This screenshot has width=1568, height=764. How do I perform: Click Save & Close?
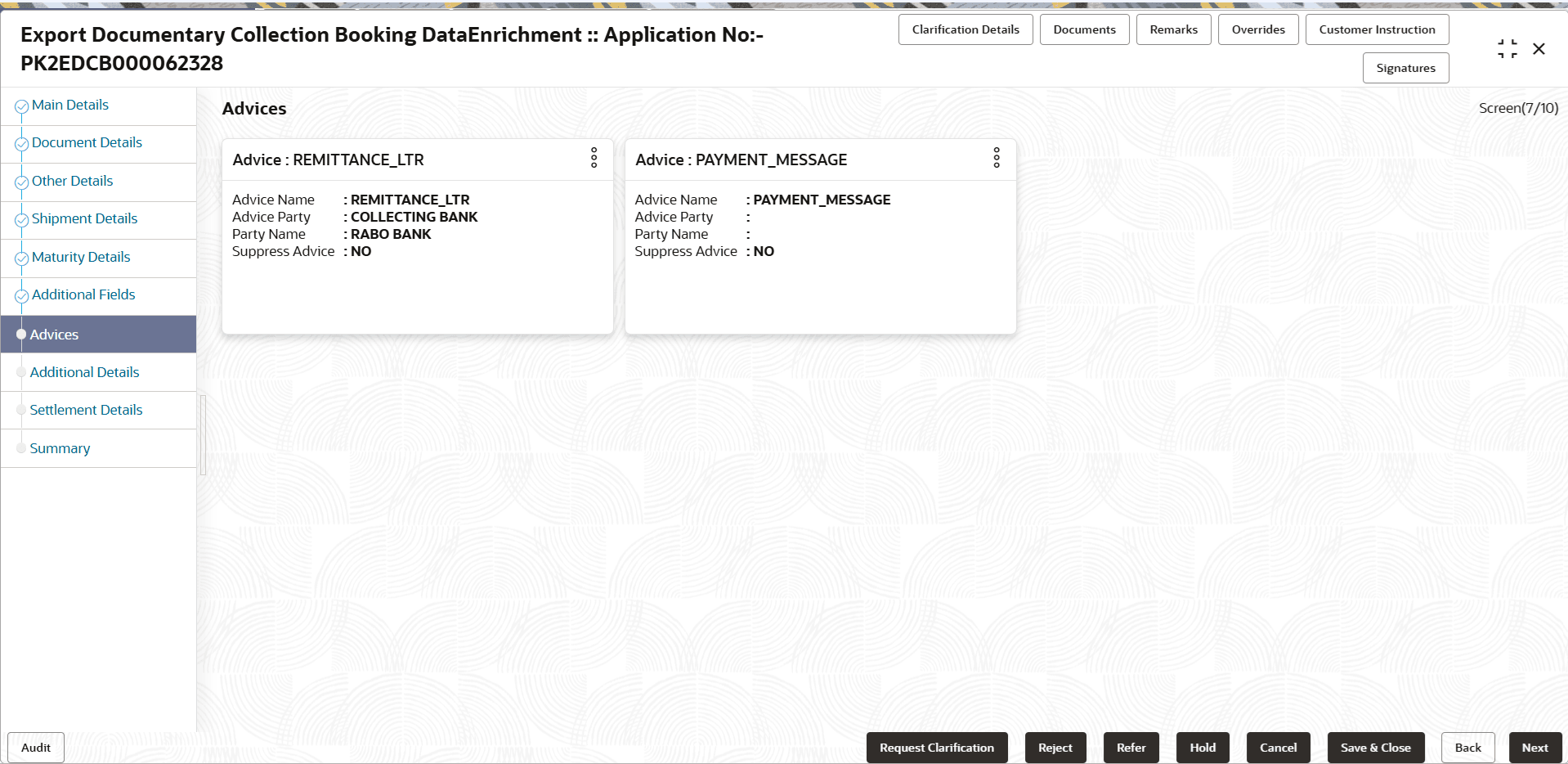[x=1376, y=748]
